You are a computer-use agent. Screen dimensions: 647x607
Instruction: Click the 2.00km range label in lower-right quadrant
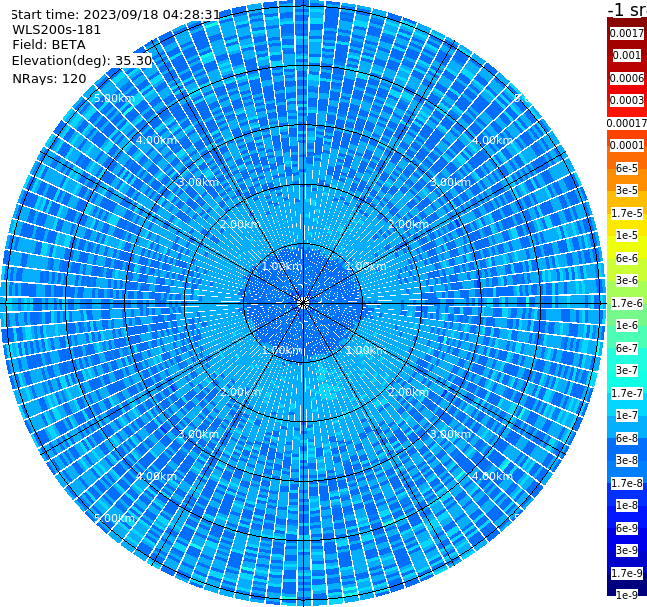(409, 392)
